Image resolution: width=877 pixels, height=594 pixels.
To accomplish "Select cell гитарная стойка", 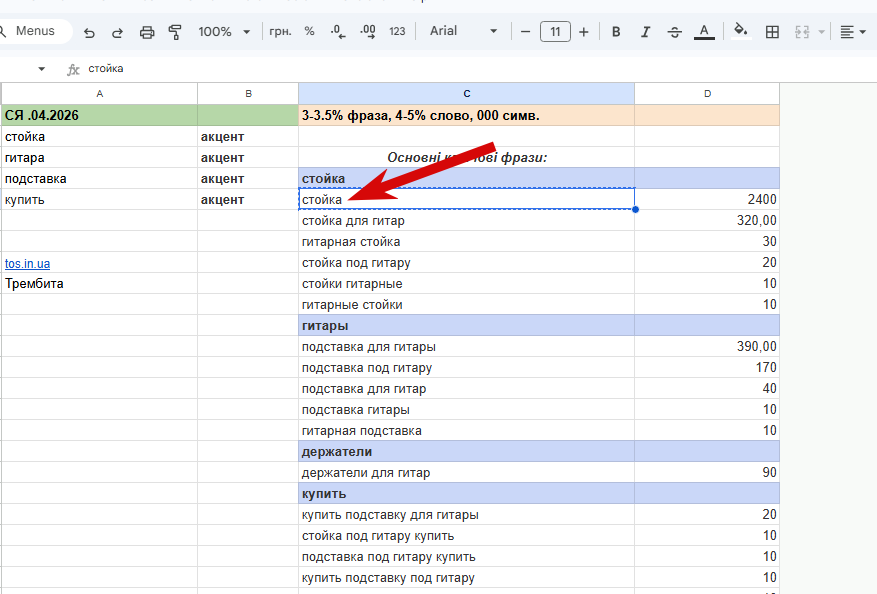I will click(x=466, y=242).
